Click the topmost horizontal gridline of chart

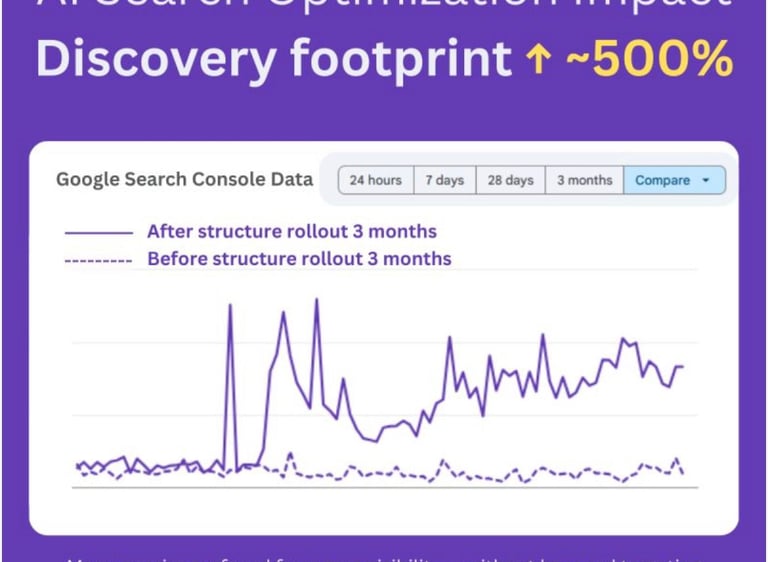click(385, 269)
